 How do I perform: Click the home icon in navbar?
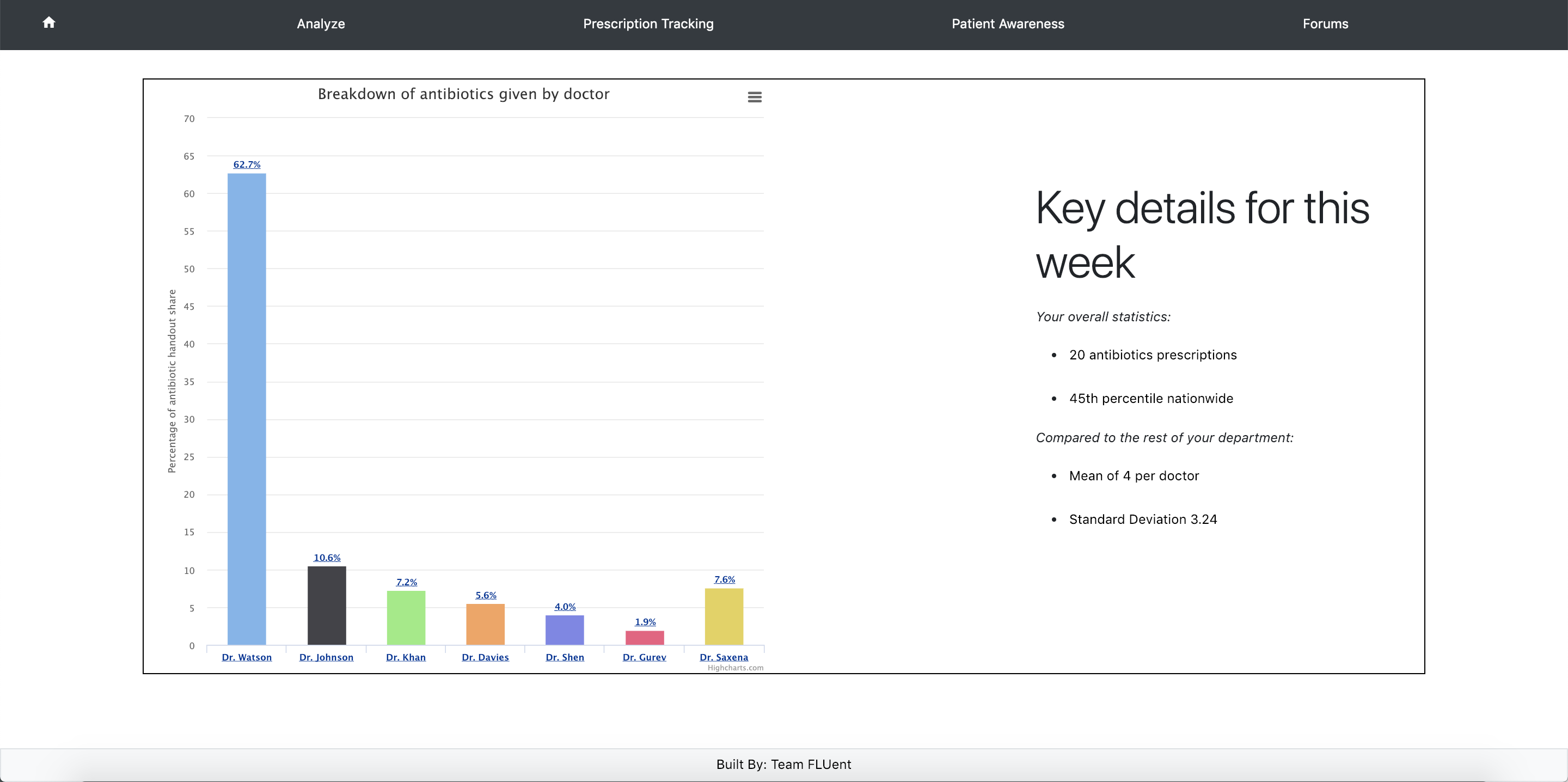(x=48, y=22)
